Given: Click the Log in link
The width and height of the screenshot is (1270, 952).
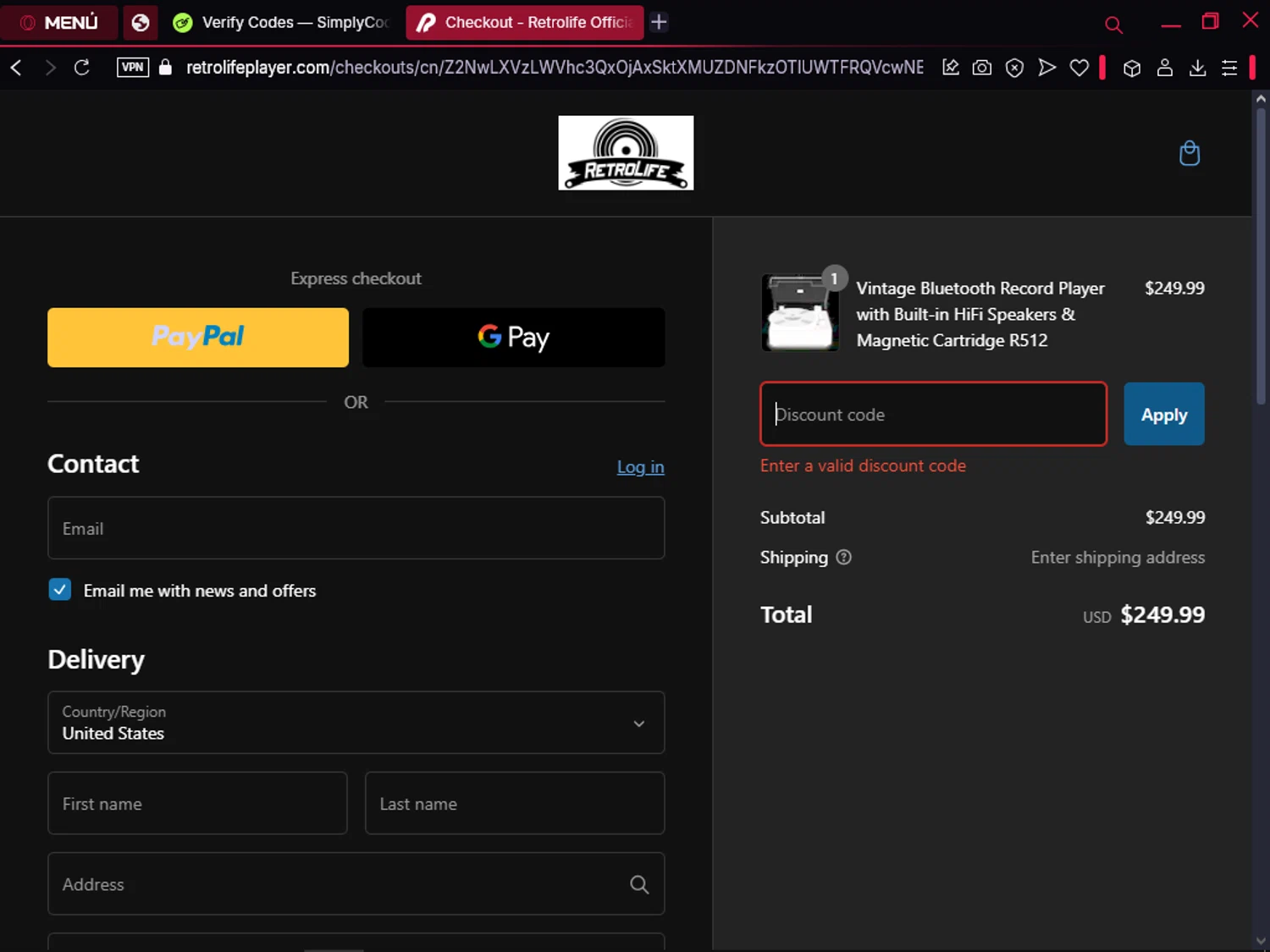Looking at the screenshot, I should click(641, 467).
